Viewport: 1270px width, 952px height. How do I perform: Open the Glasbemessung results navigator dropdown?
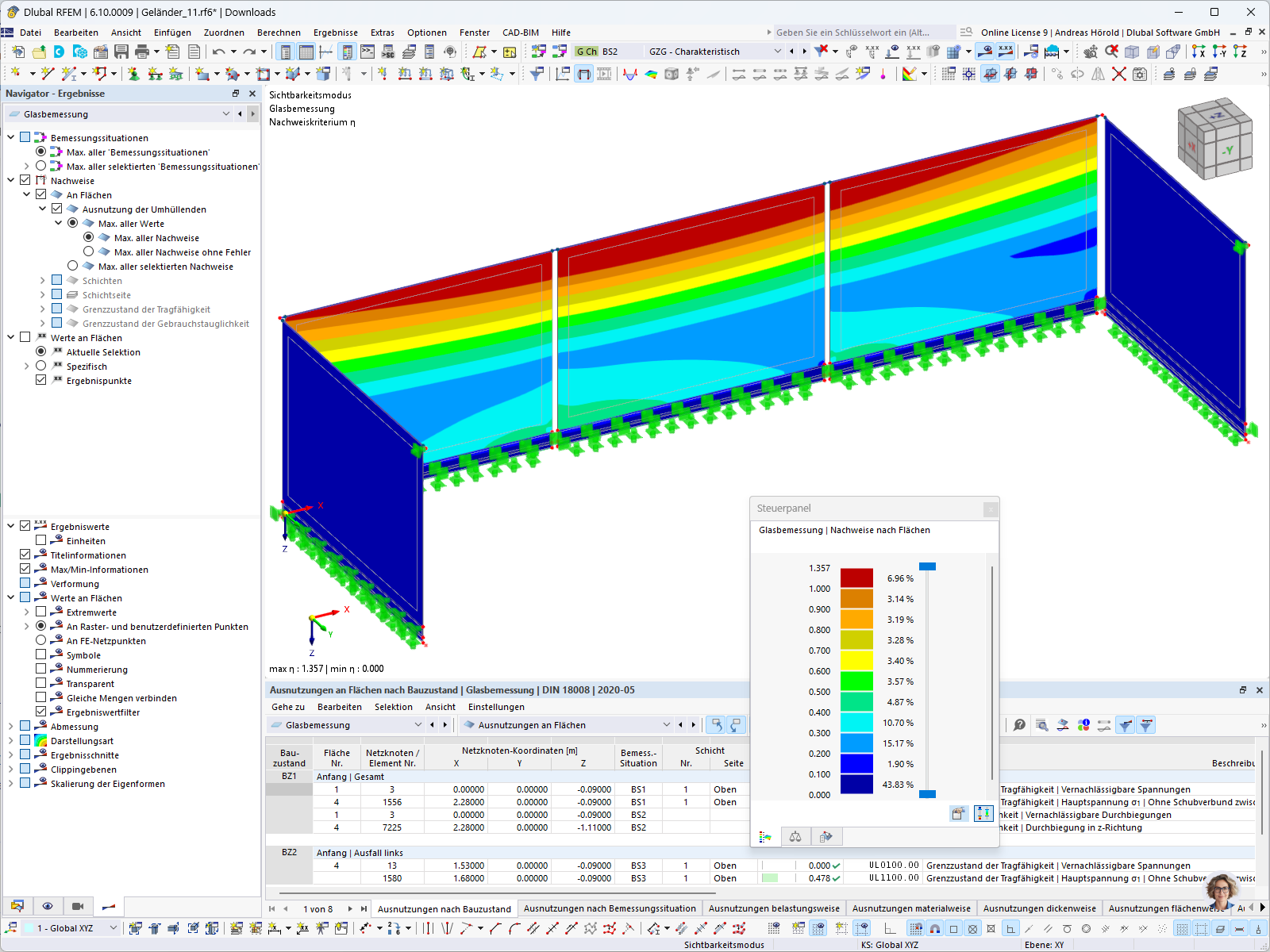[x=226, y=113]
